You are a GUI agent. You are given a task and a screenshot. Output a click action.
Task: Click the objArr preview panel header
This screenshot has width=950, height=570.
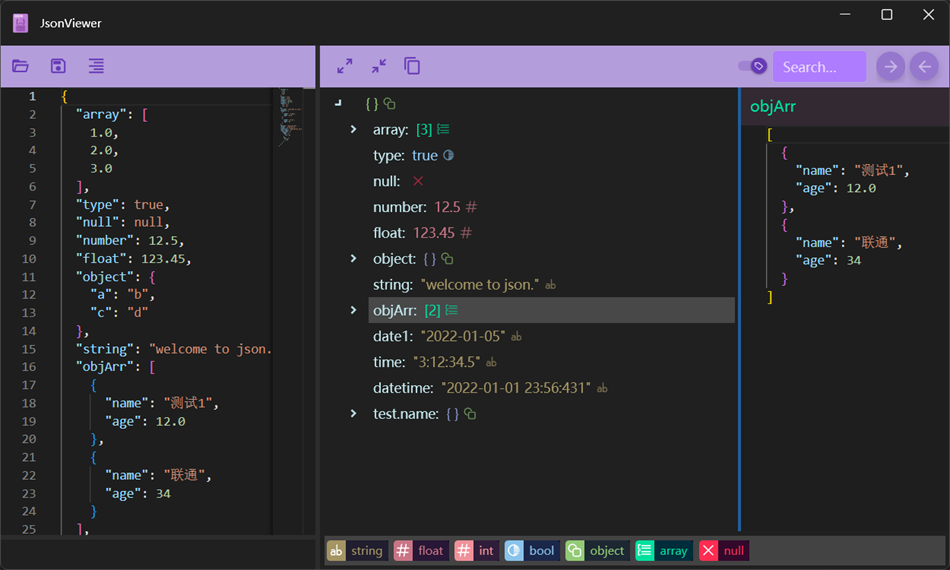(x=845, y=107)
